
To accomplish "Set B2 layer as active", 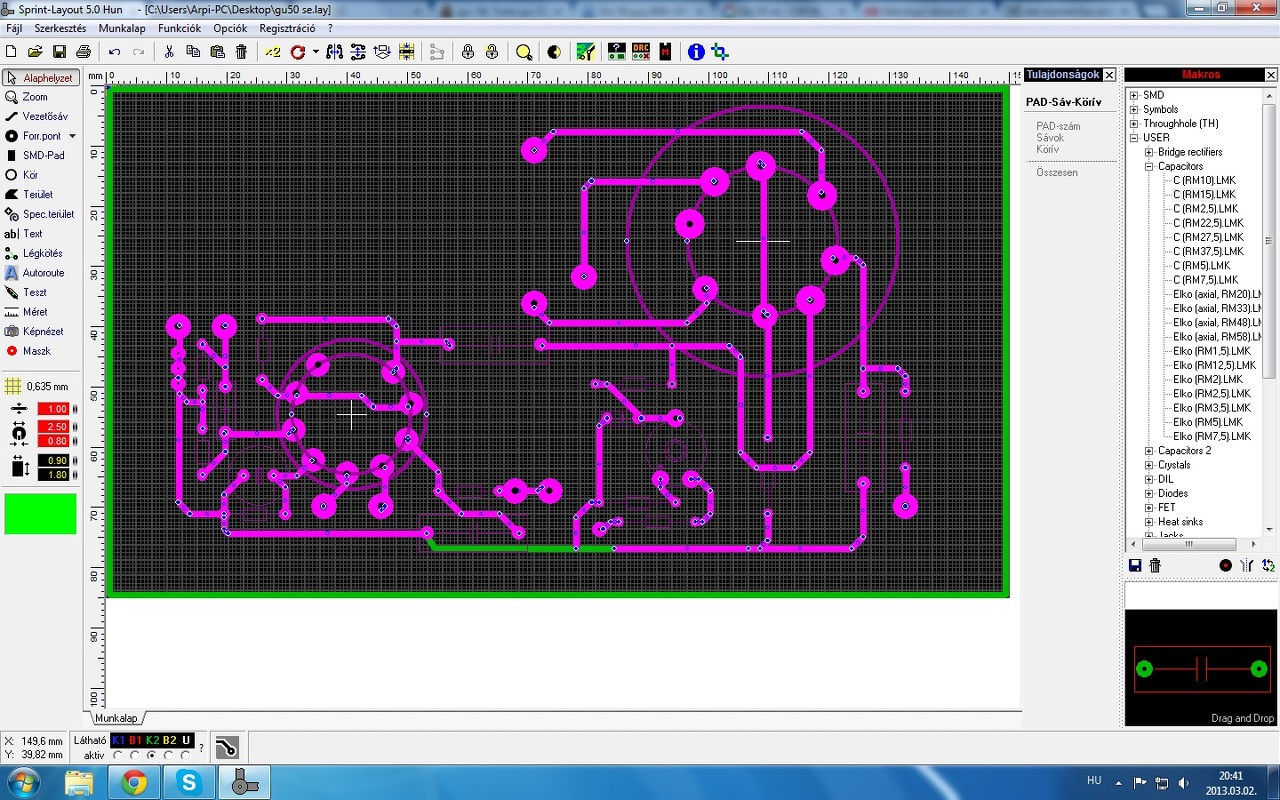I will (169, 755).
